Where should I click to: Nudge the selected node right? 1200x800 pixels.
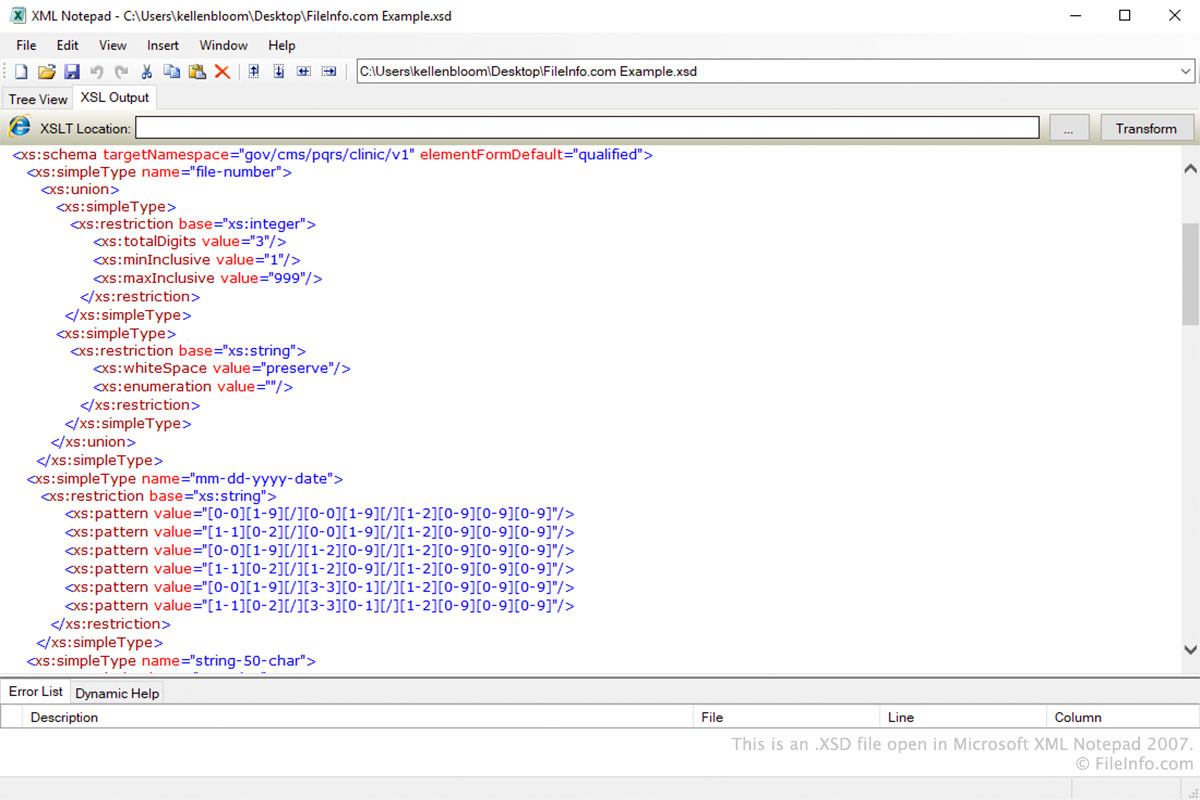click(328, 71)
